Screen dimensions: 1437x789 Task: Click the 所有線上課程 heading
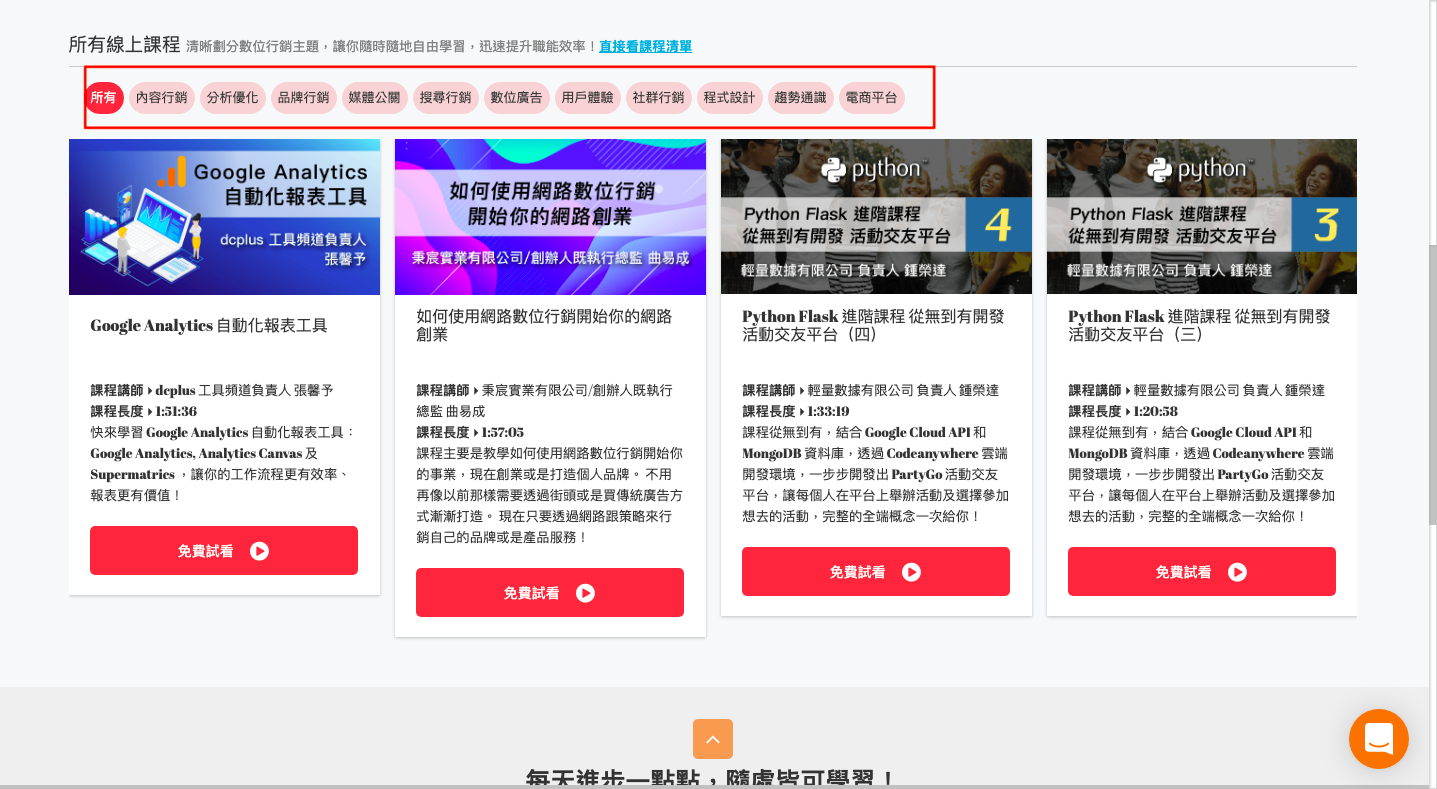tap(124, 45)
